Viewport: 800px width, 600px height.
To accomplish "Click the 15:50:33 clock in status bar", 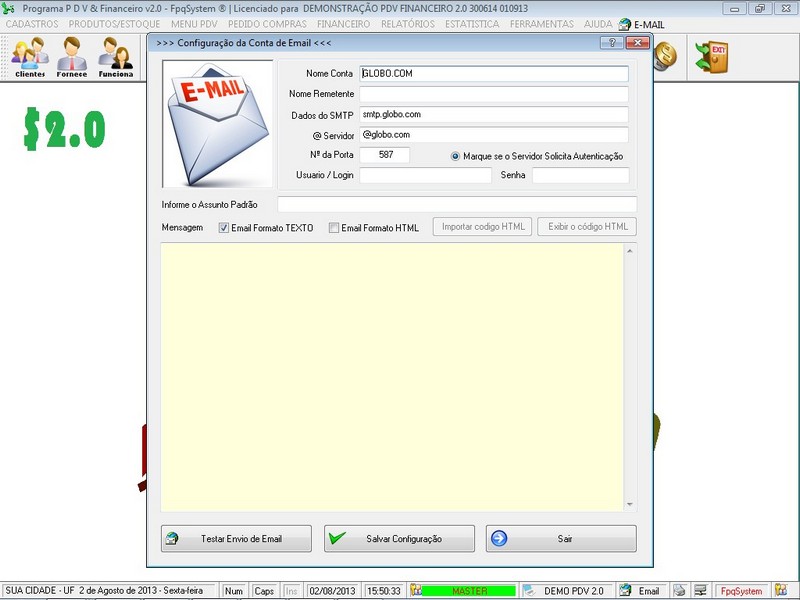I will point(384,591).
